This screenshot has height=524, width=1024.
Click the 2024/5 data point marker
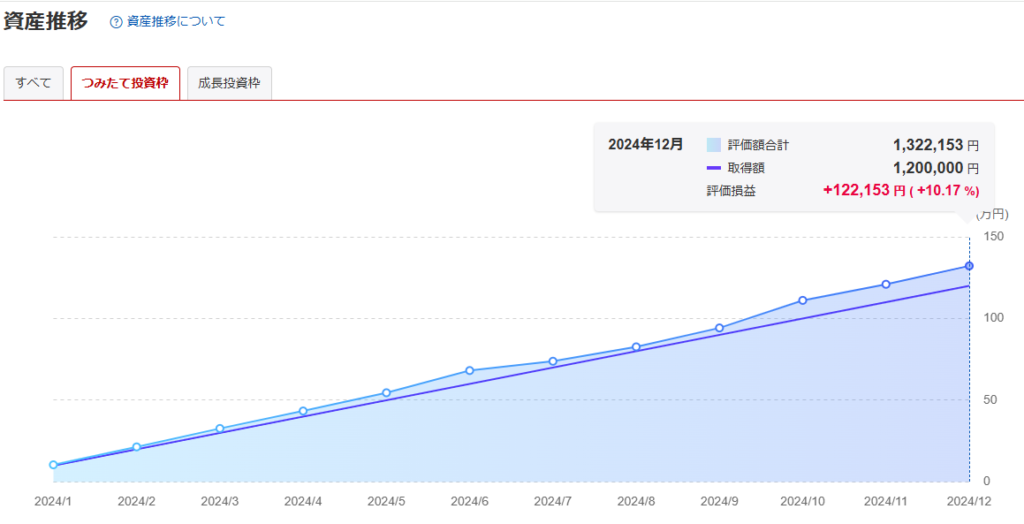tap(386, 393)
